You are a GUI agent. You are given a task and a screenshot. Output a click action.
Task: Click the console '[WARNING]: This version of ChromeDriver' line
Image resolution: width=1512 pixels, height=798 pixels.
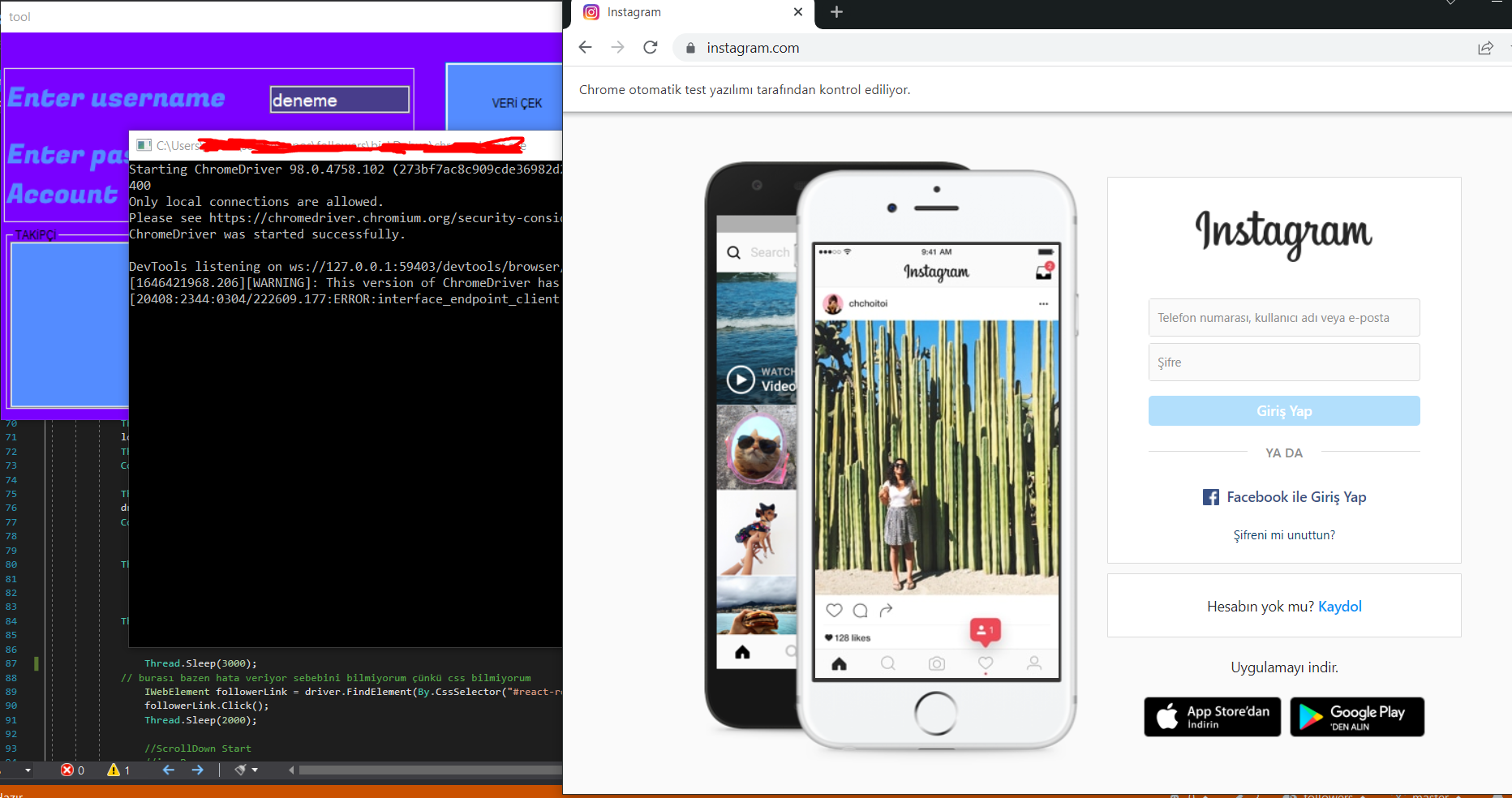click(x=346, y=283)
